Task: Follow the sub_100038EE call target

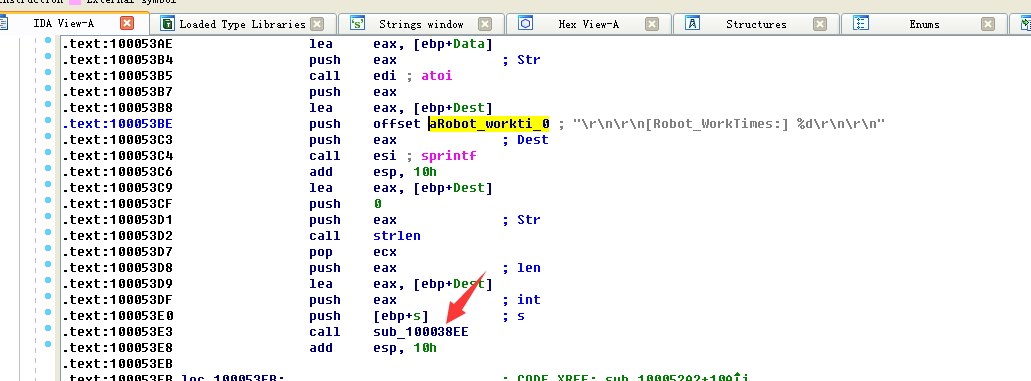Action: (421, 332)
